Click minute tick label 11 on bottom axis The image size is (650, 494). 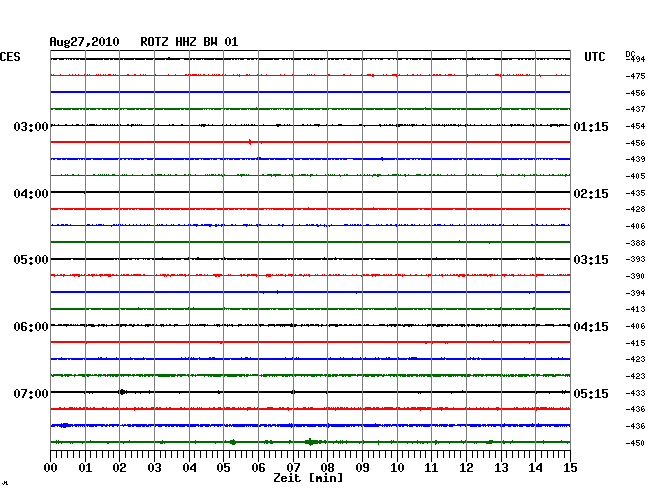click(431, 468)
